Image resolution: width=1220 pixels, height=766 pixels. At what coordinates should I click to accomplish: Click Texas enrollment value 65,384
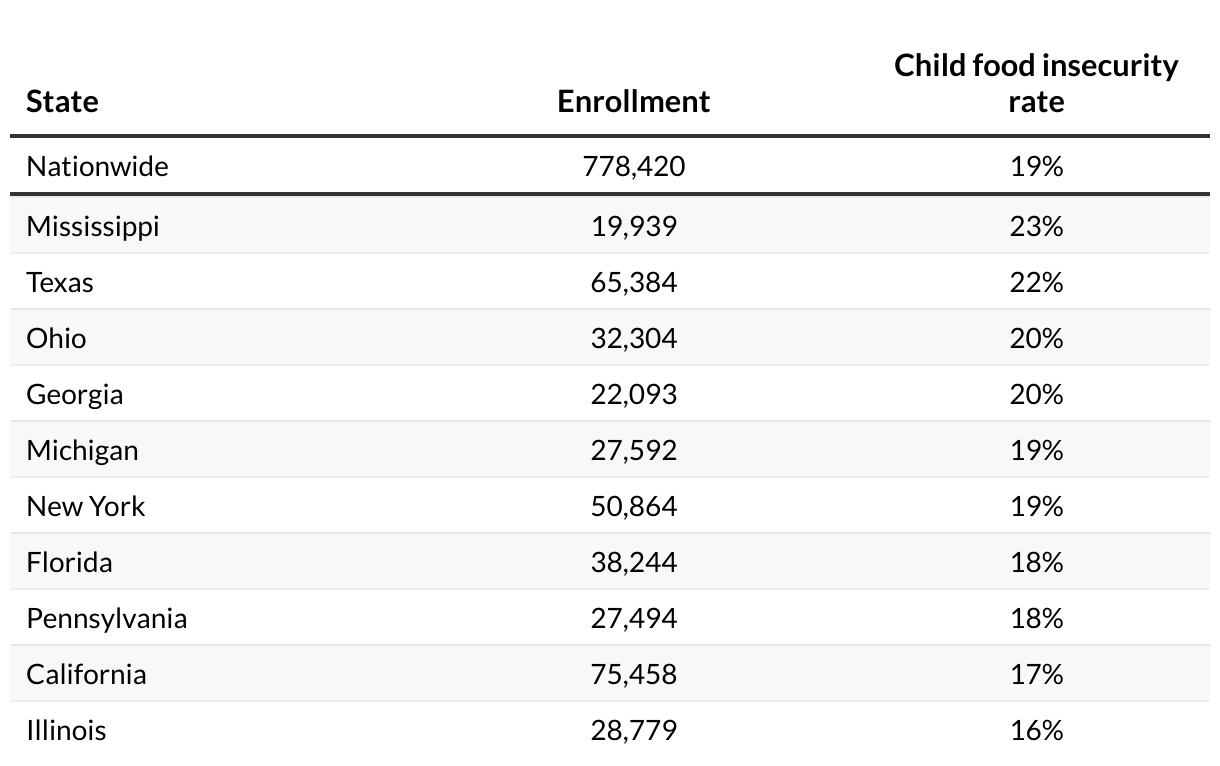tap(633, 282)
